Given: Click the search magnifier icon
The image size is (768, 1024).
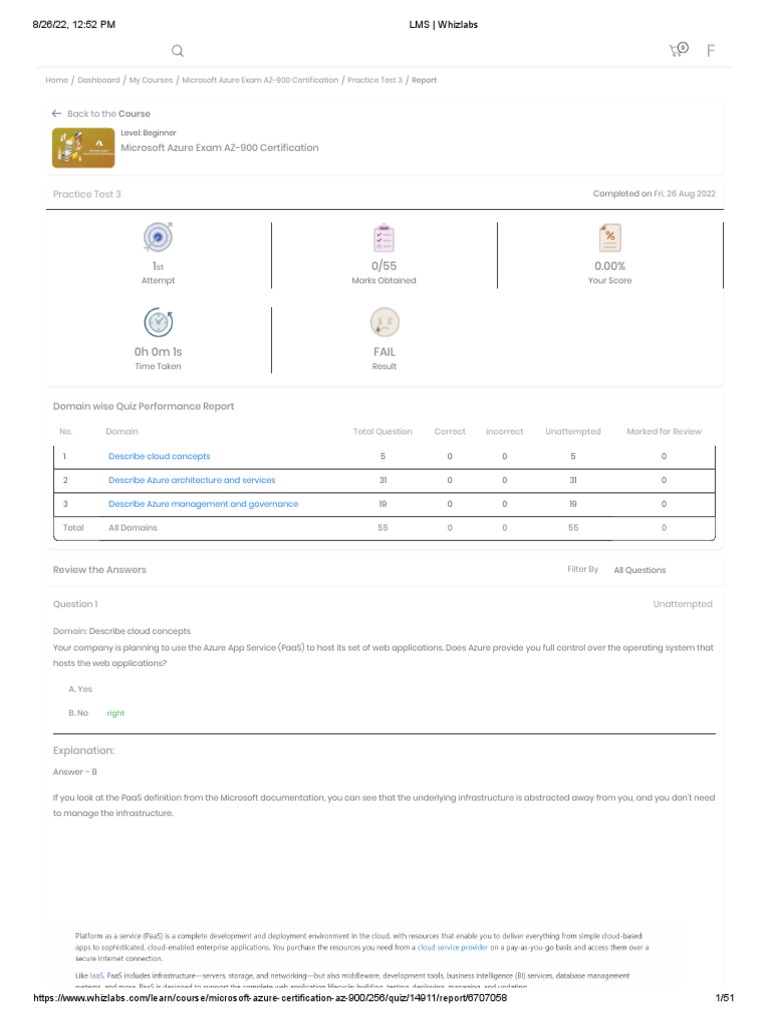Looking at the screenshot, I should click(178, 51).
